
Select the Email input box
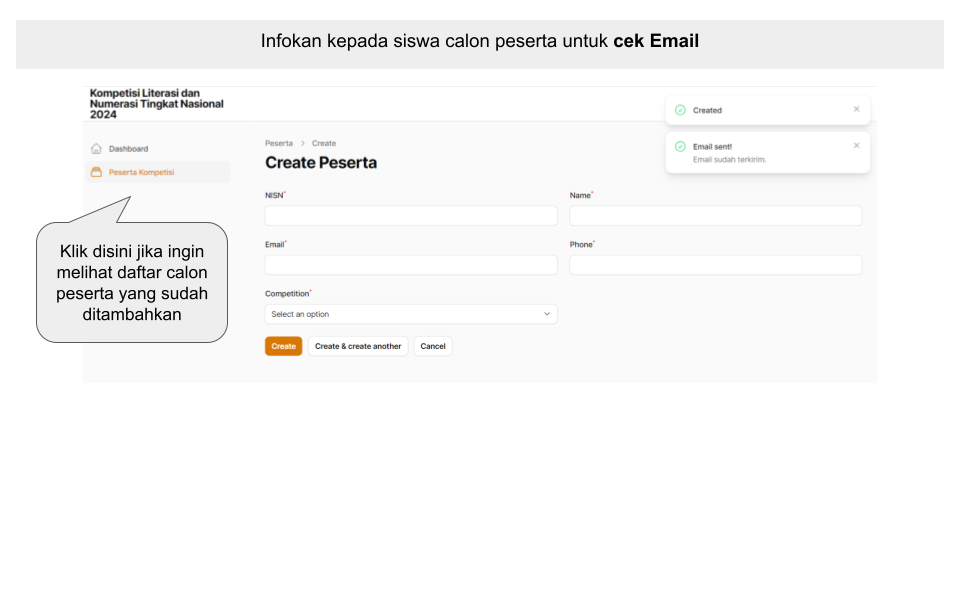coord(411,265)
